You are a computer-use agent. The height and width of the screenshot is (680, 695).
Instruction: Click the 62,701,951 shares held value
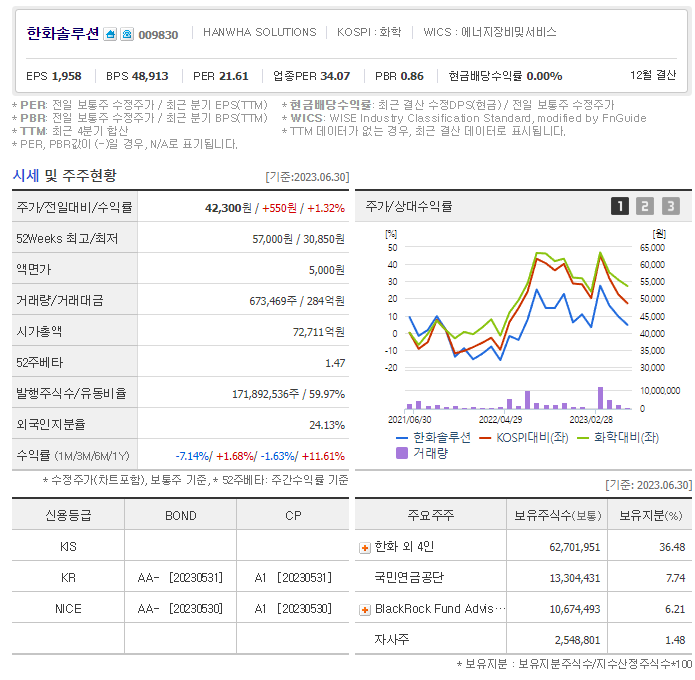click(574, 547)
